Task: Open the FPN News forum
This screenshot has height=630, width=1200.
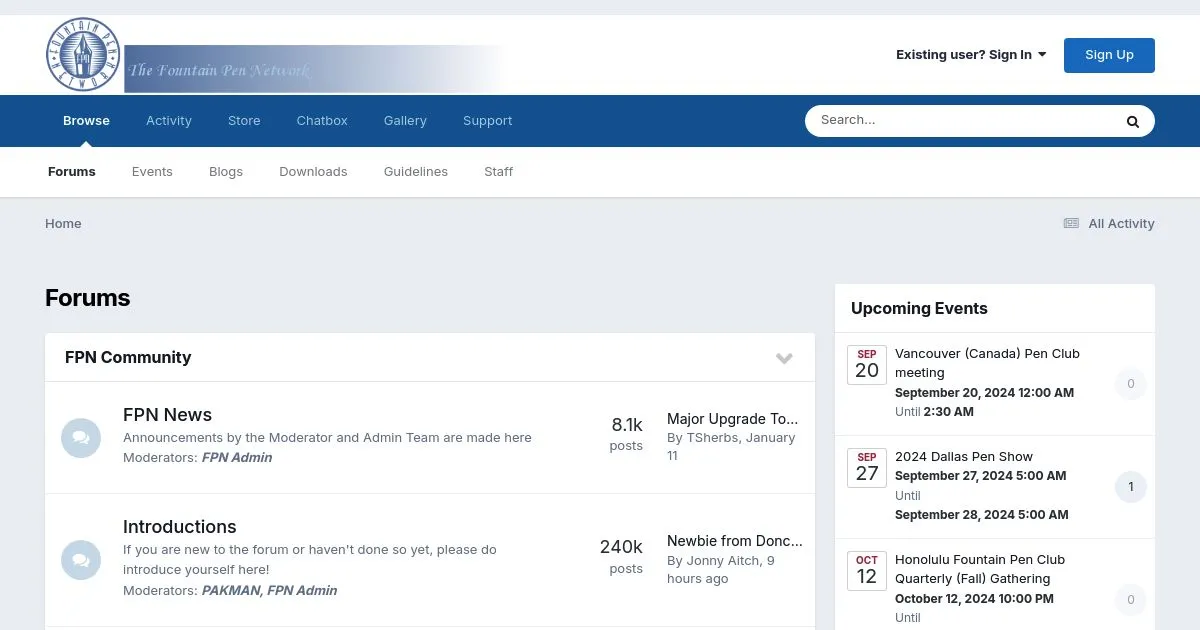Action: click(167, 415)
